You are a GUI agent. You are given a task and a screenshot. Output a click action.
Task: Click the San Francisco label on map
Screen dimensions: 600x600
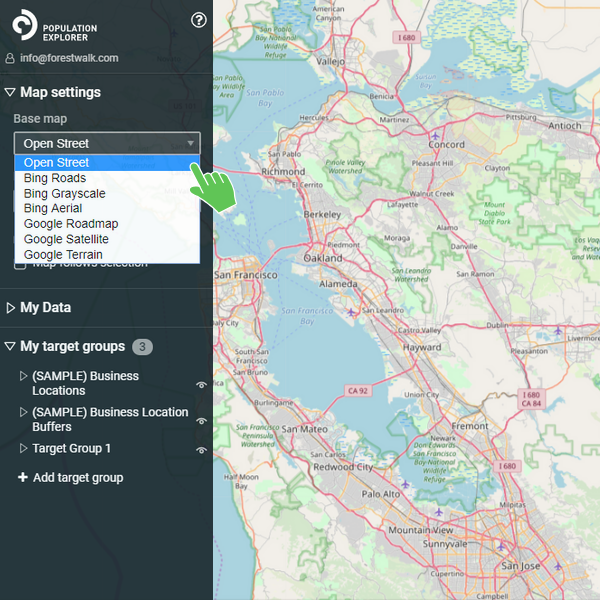click(x=246, y=275)
